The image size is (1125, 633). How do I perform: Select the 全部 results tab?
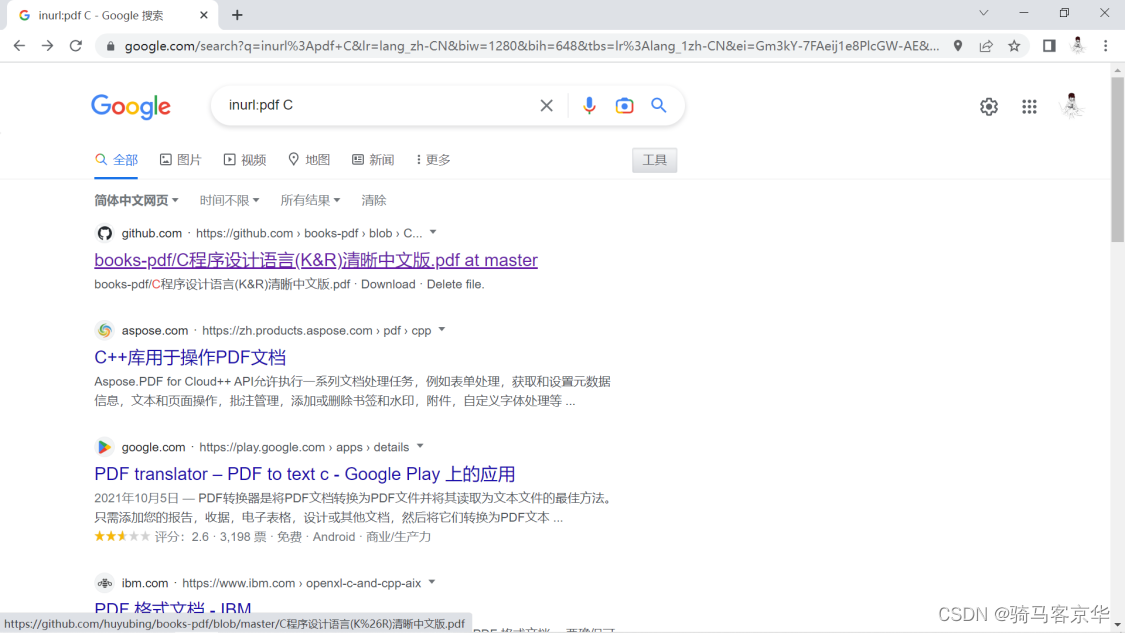tap(116, 160)
